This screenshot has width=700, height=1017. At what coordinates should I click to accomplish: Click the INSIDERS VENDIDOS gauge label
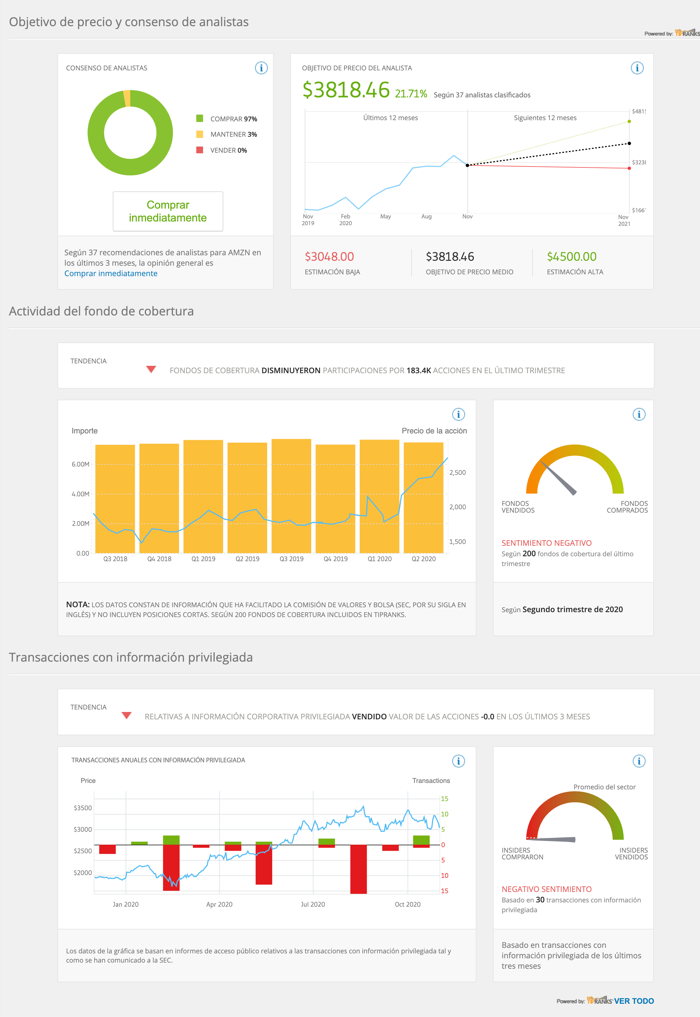coord(631,854)
